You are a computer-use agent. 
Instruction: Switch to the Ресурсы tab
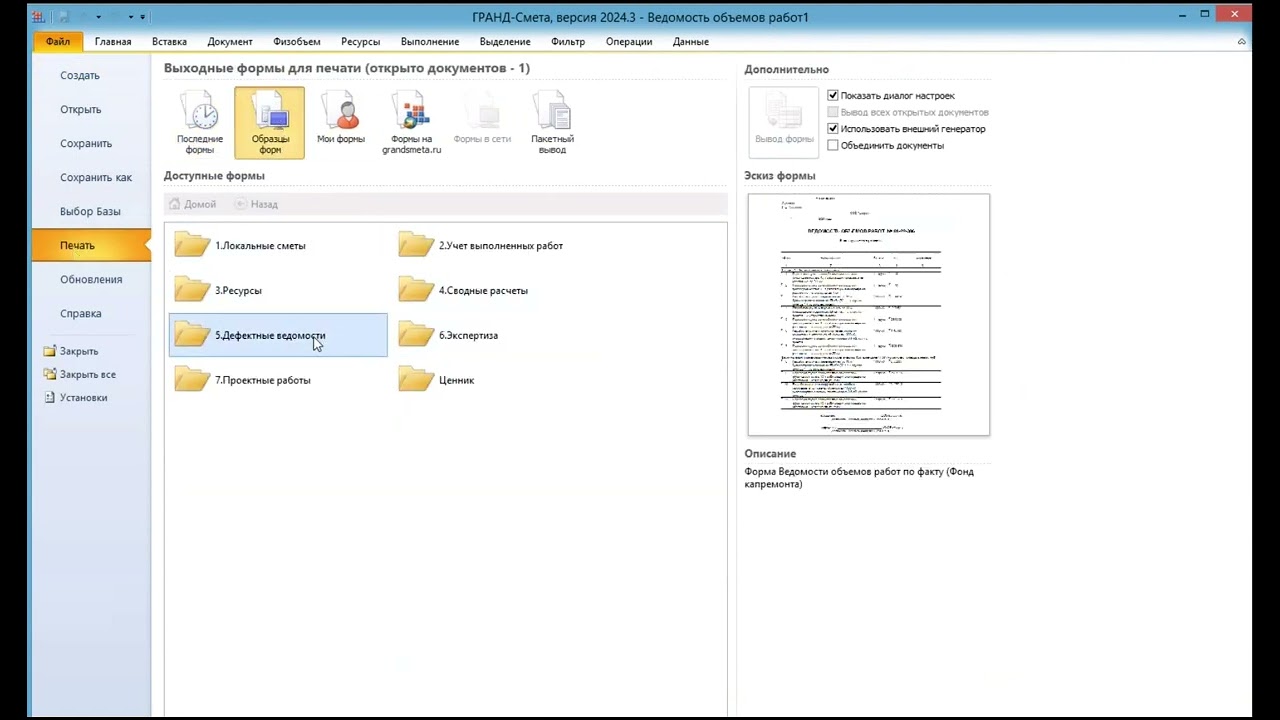point(360,41)
